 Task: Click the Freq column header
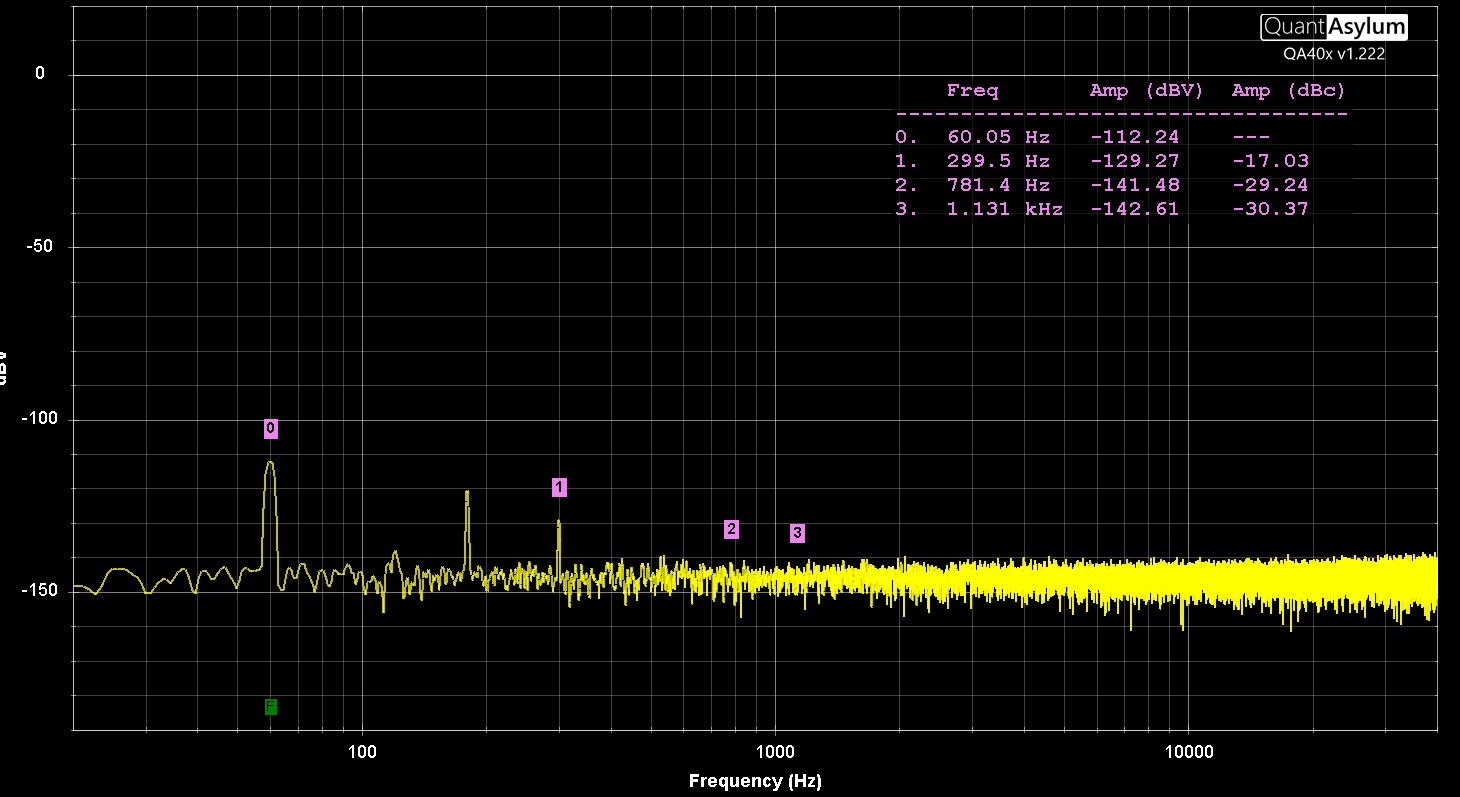point(972,91)
